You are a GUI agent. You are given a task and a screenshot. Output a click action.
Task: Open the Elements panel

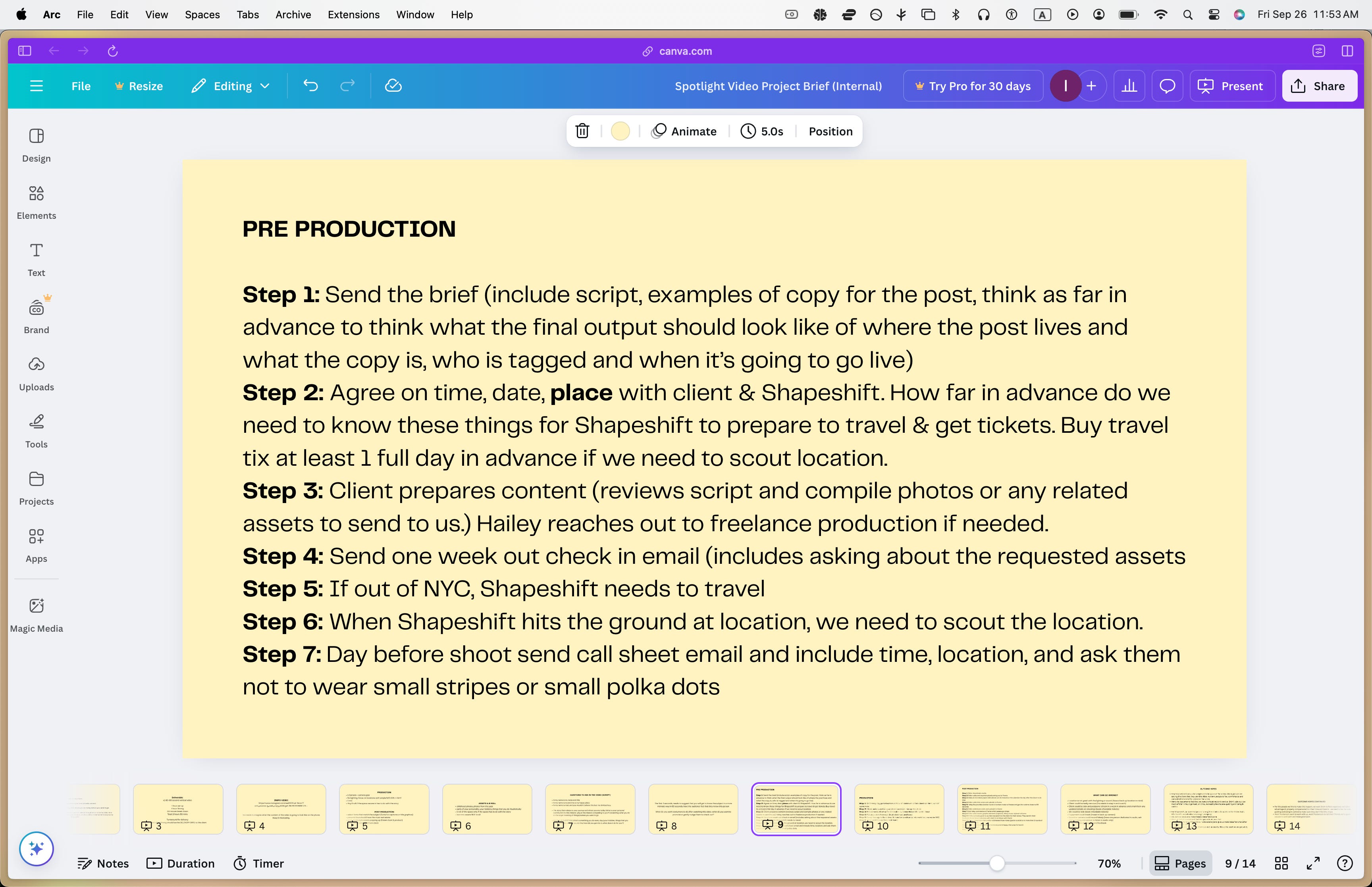36,202
